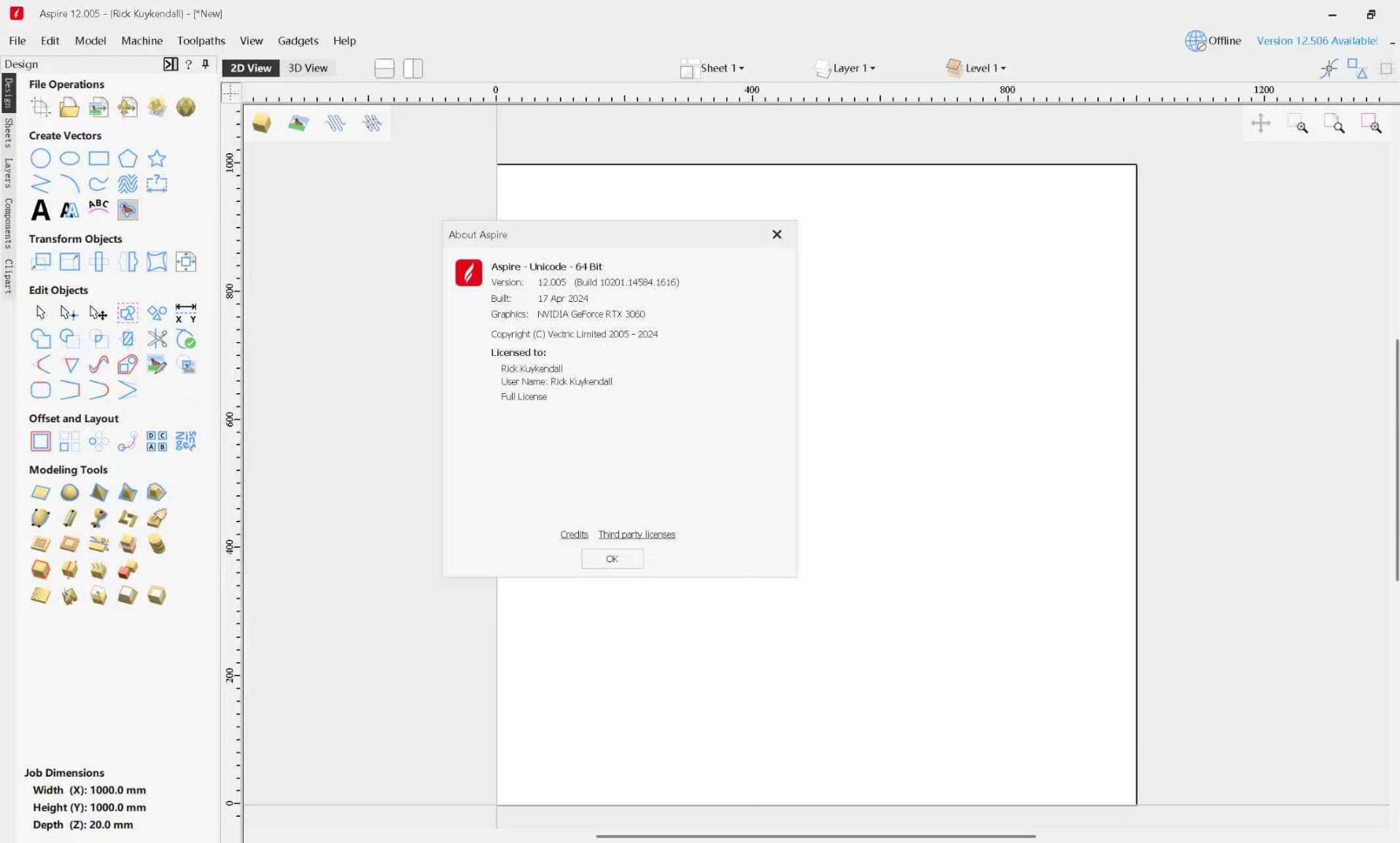
Task: Open the Components side tab
Action: click(x=8, y=223)
